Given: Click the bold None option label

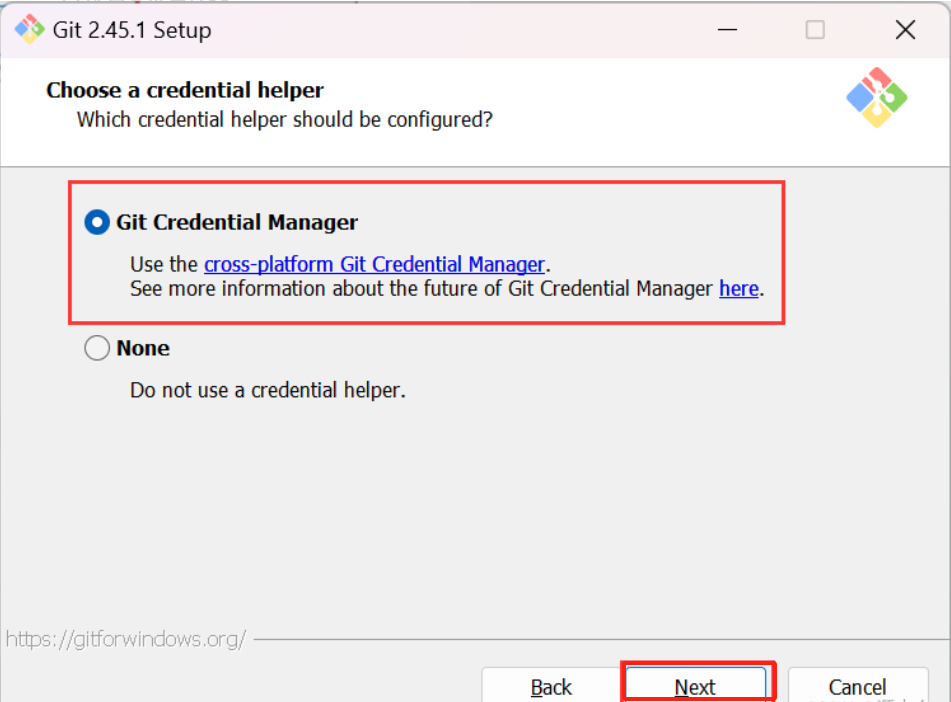Looking at the screenshot, I should [x=143, y=348].
